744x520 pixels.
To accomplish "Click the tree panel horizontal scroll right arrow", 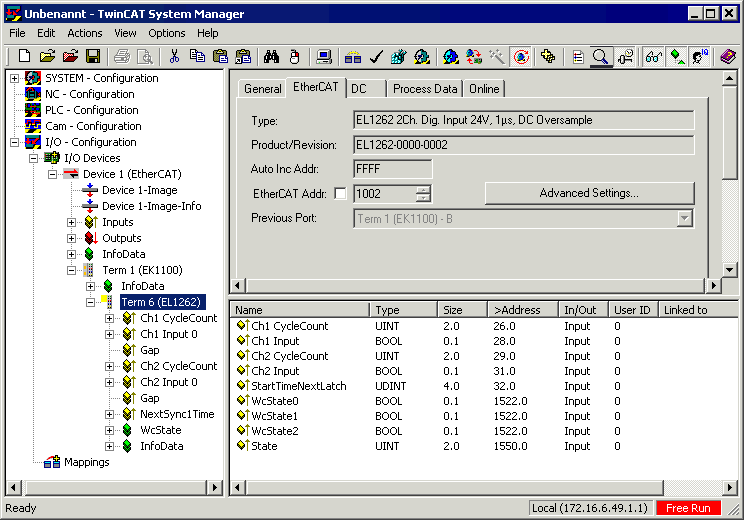I will (214, 487).
